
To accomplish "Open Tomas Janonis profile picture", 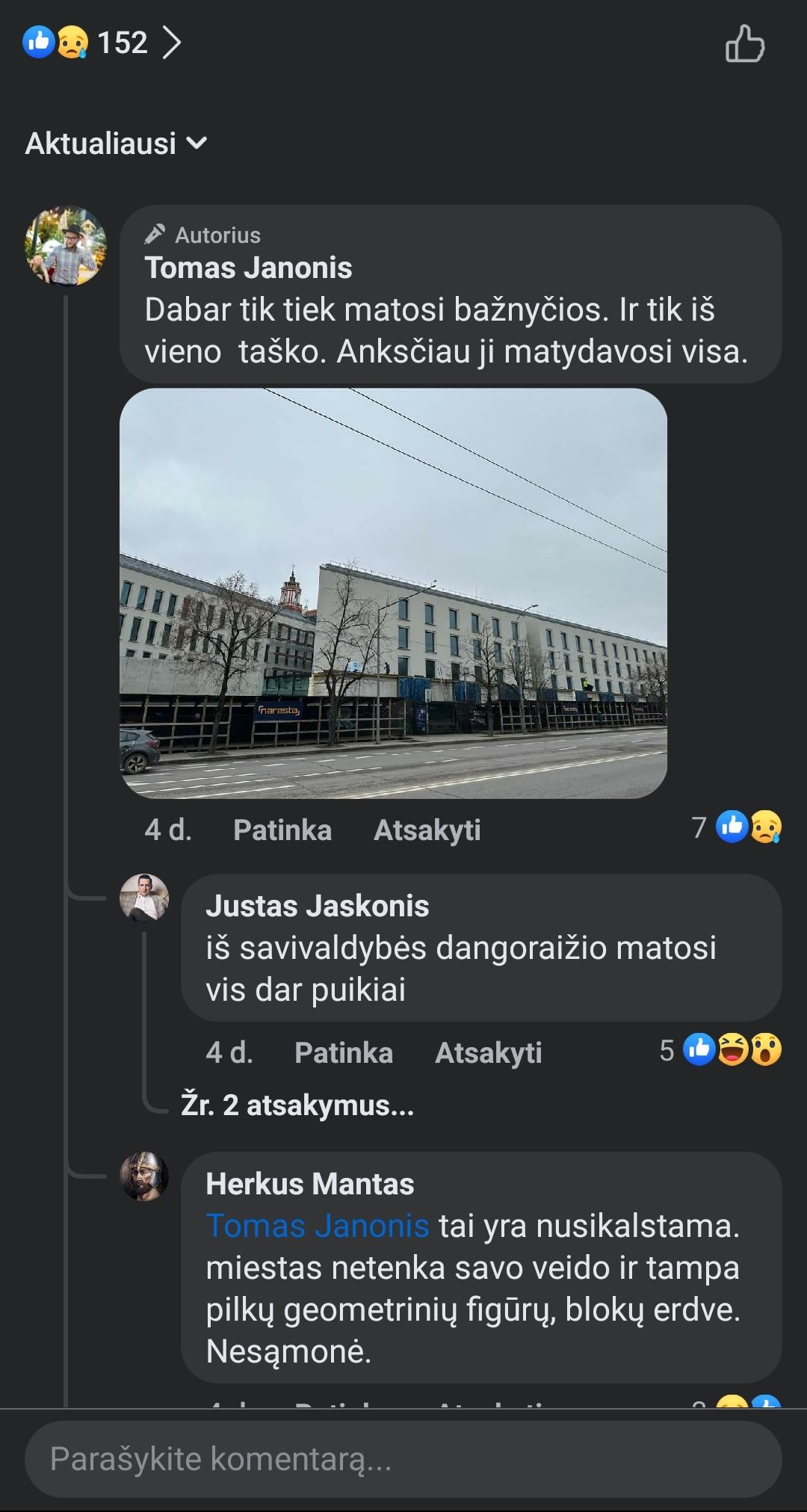I will point(66,246).
